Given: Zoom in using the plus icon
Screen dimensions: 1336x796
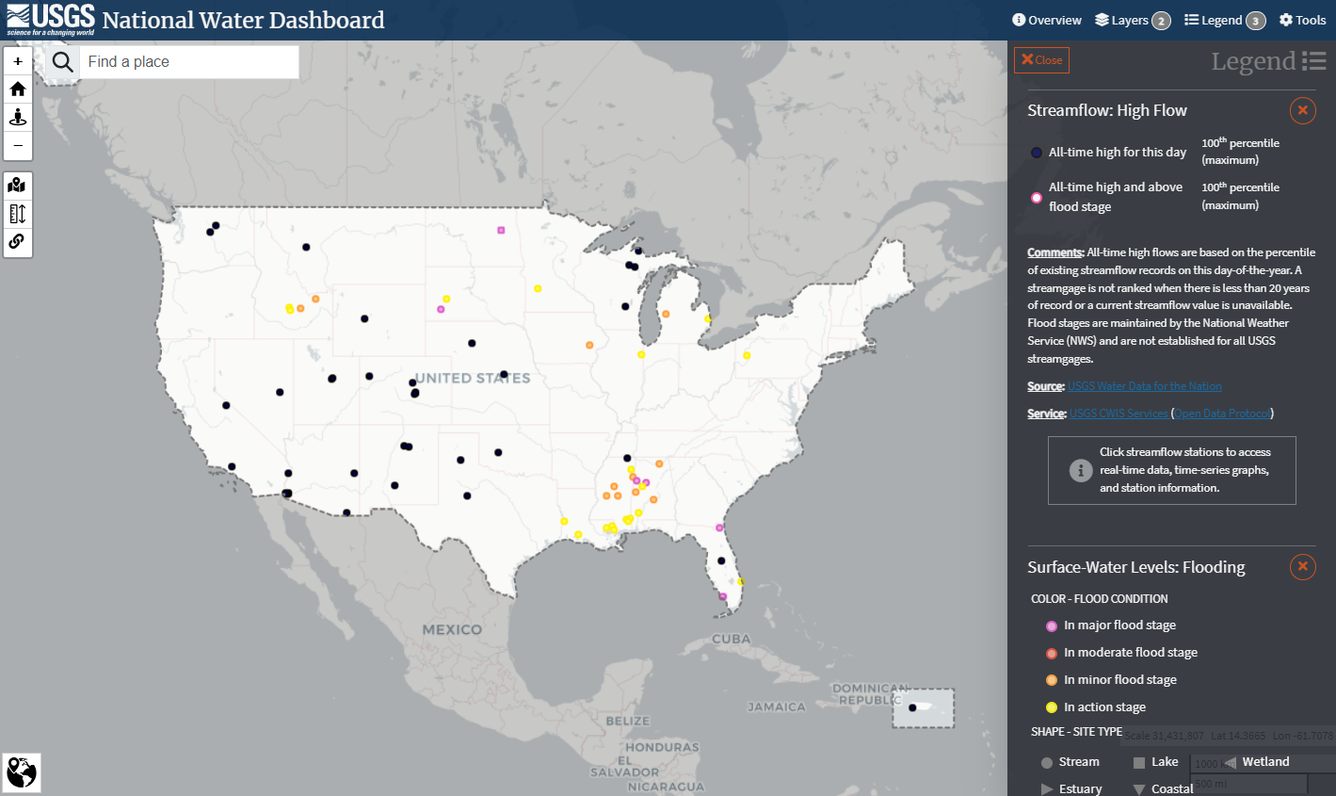Looking at the screenshot, I should (x=18, y=60).
